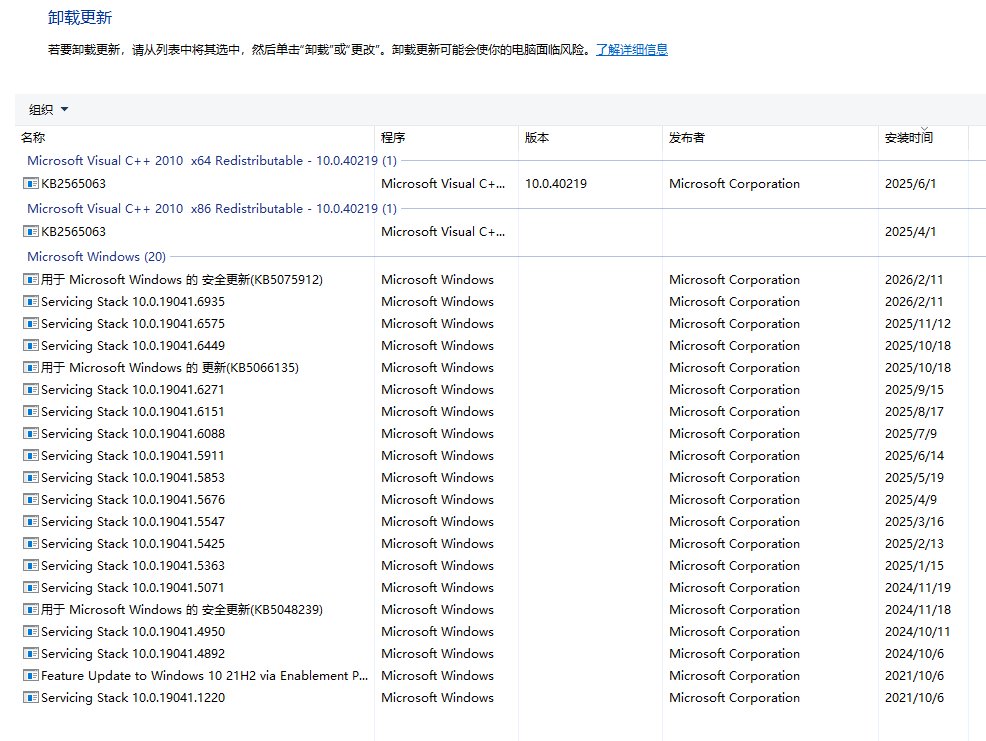
Task: Click KB2565063 icon under x64 Redistributable group
Action: point(30,184)
